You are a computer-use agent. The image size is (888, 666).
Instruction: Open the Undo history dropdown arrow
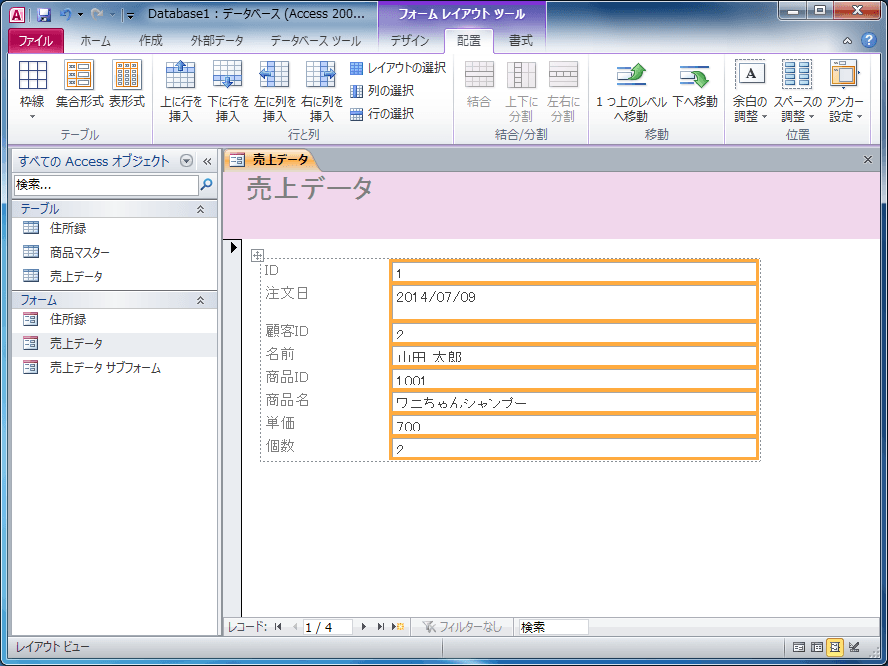[x=80, y=14]
